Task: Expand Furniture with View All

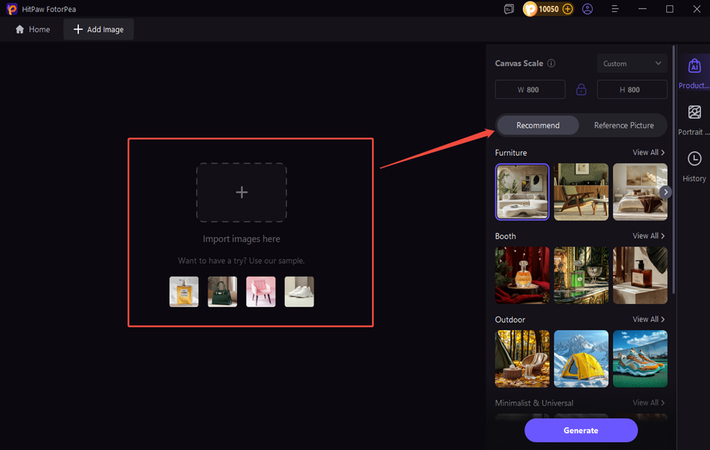Action: coord(648,153)
